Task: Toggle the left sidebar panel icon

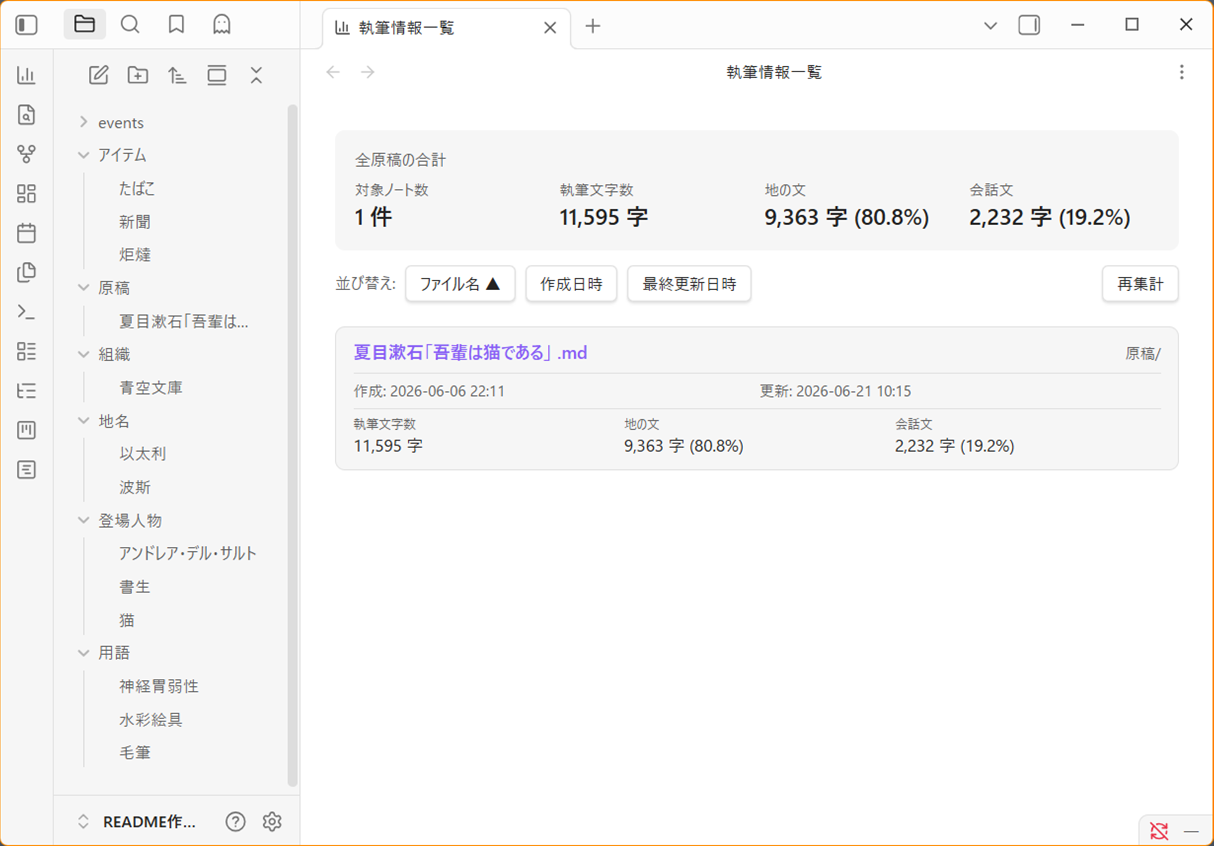Action: point(27,25)
